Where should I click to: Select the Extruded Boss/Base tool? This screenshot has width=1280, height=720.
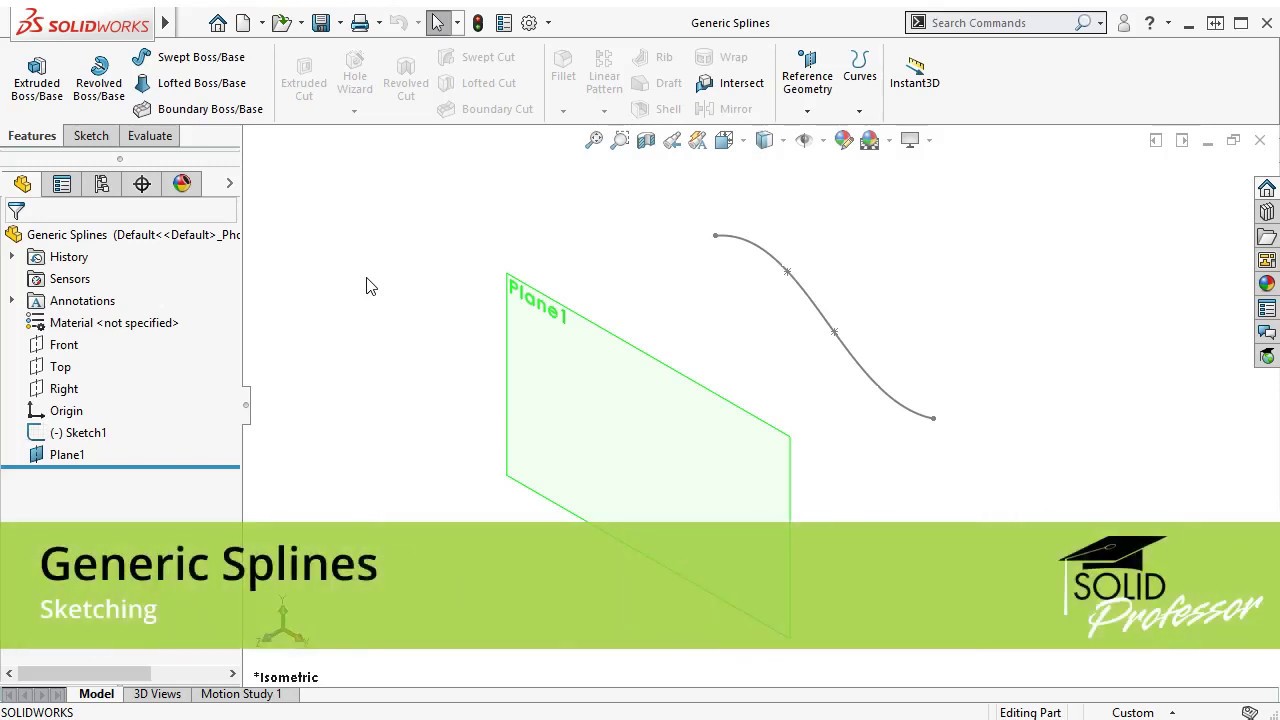(37, 79)
